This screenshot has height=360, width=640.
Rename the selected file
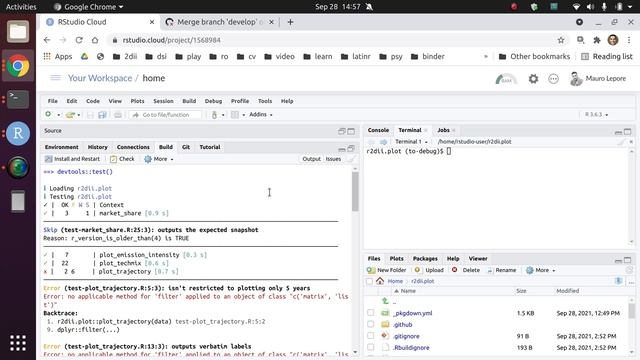(501, 270)
